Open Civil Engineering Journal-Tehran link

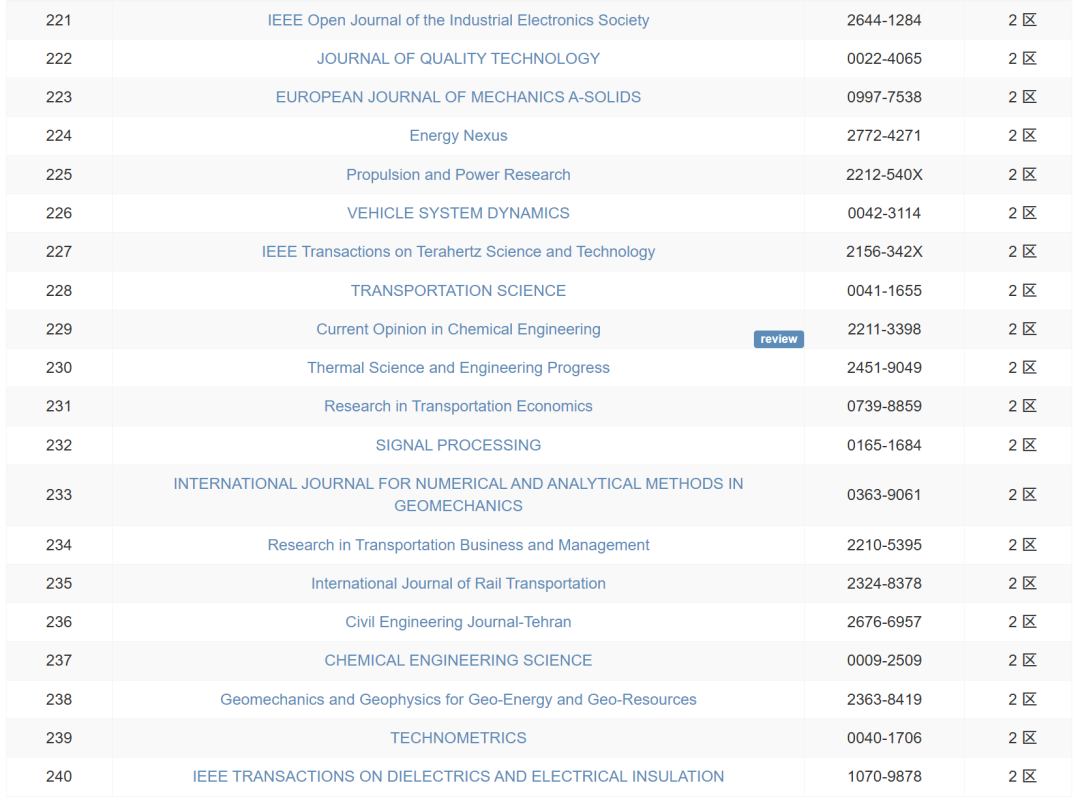click(x=458, y=622)
